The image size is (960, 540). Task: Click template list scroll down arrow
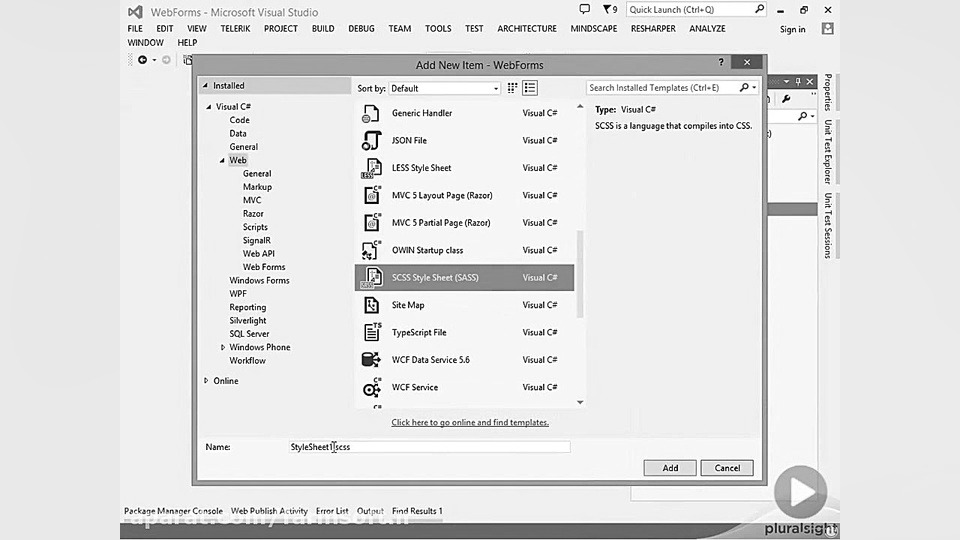tap(580, 402)
